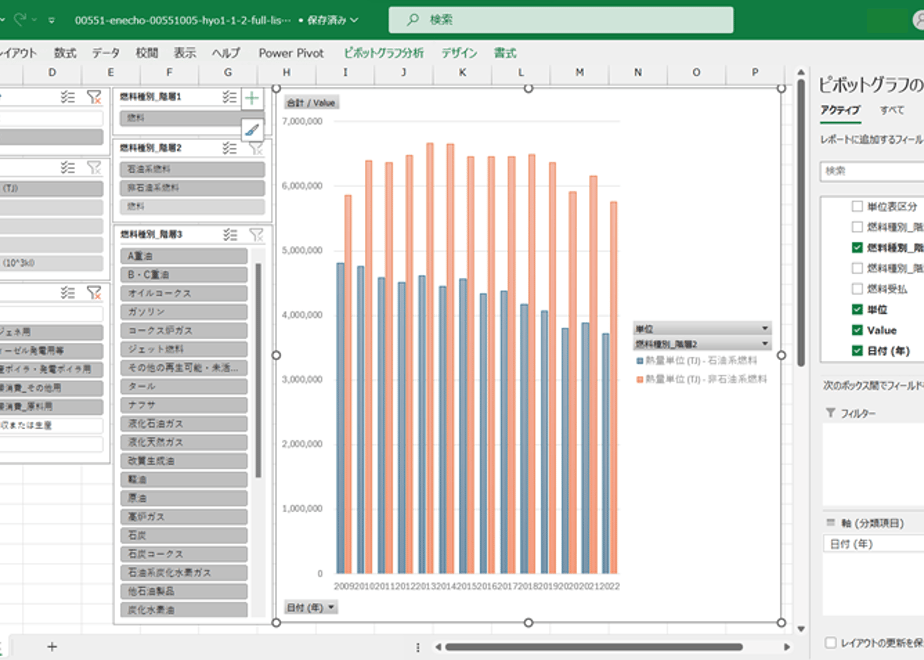
Task: Click the horizontal scrollbar right arrow
Action: 787,647
